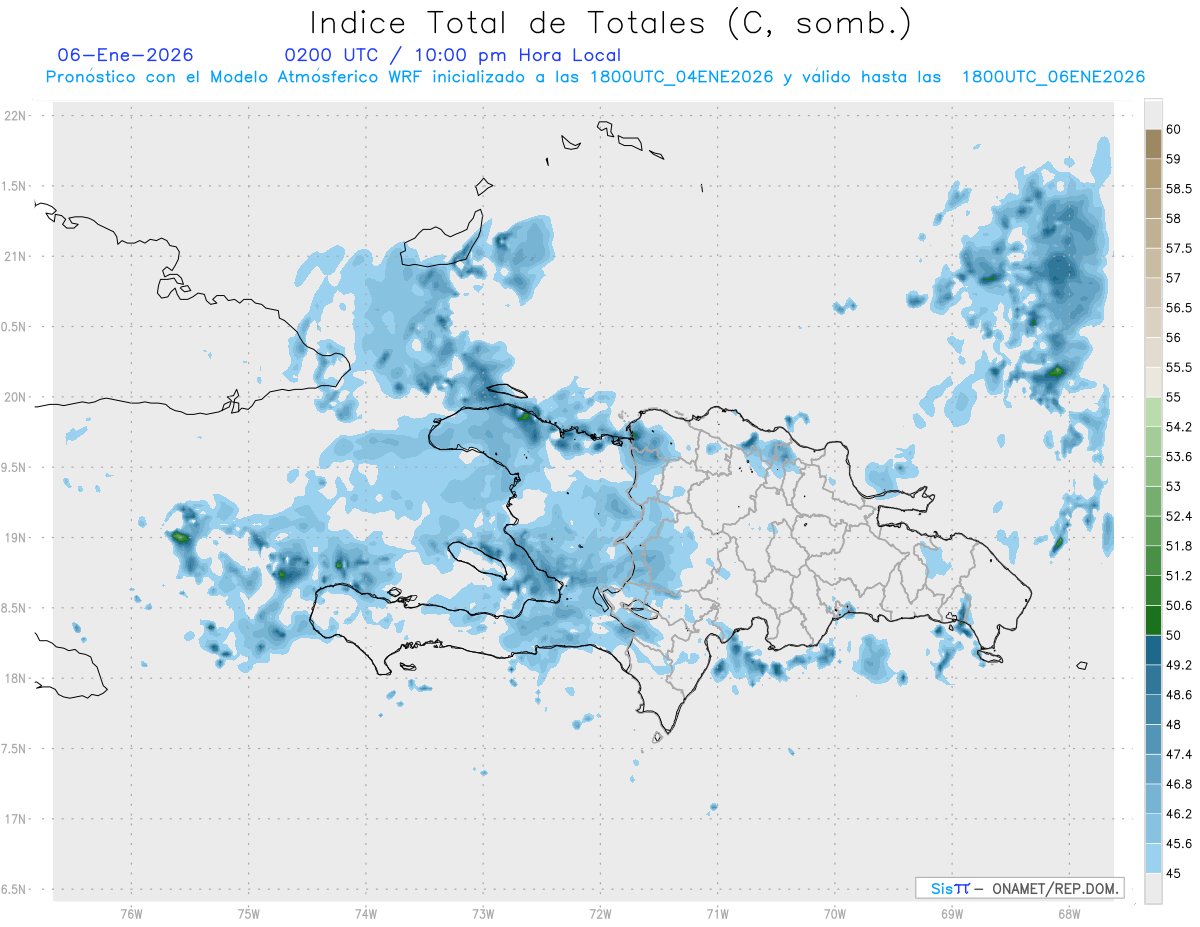Click the '58' colorbar value
The height and width of the screenshot is (927, 1200).
1173,218
